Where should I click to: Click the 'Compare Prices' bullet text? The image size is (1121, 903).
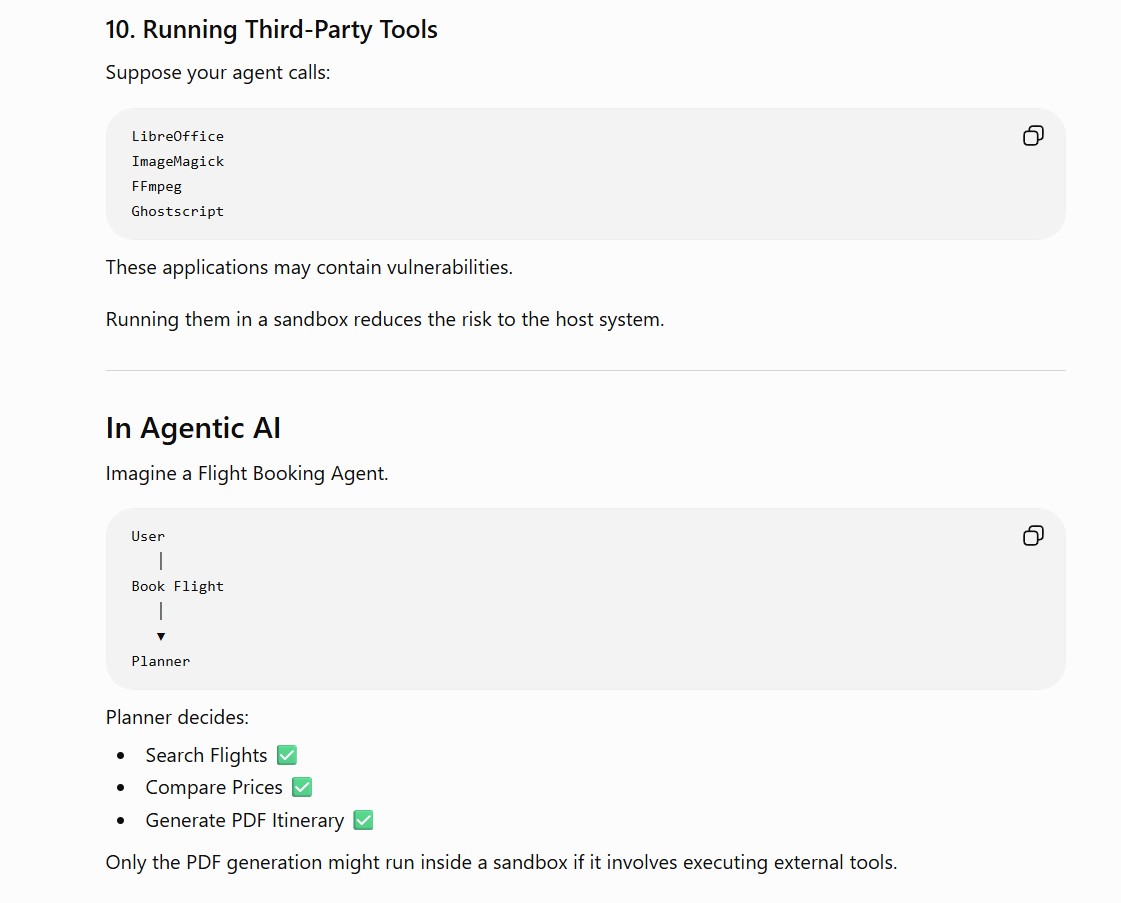point(214,787)
